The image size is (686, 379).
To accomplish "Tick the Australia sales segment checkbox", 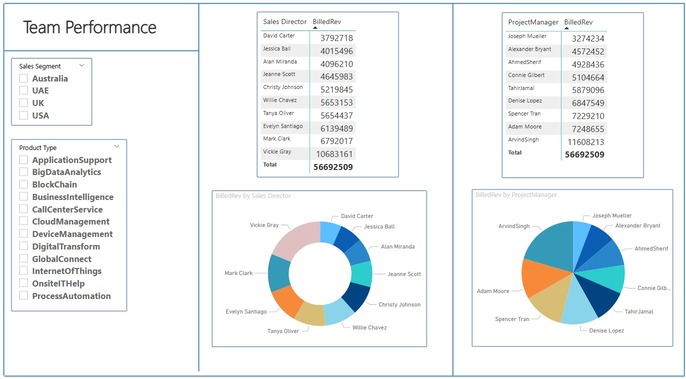I will tap(24, 78).
